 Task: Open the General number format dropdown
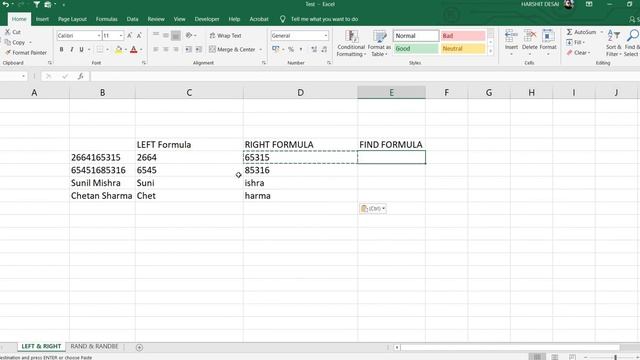(326, 36)
